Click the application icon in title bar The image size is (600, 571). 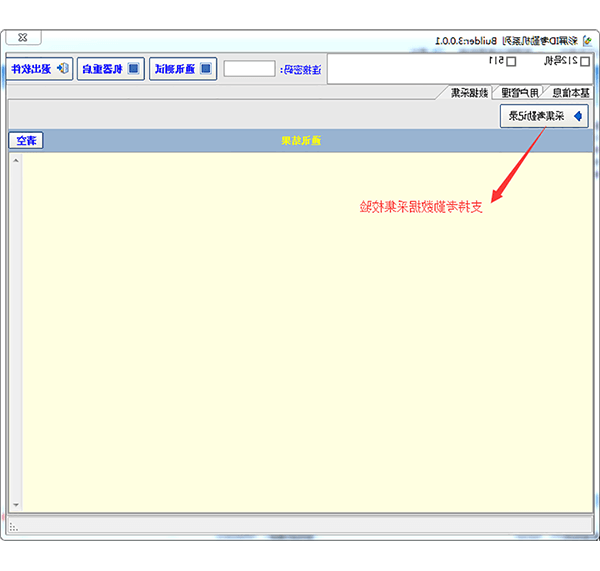point(587,39)
